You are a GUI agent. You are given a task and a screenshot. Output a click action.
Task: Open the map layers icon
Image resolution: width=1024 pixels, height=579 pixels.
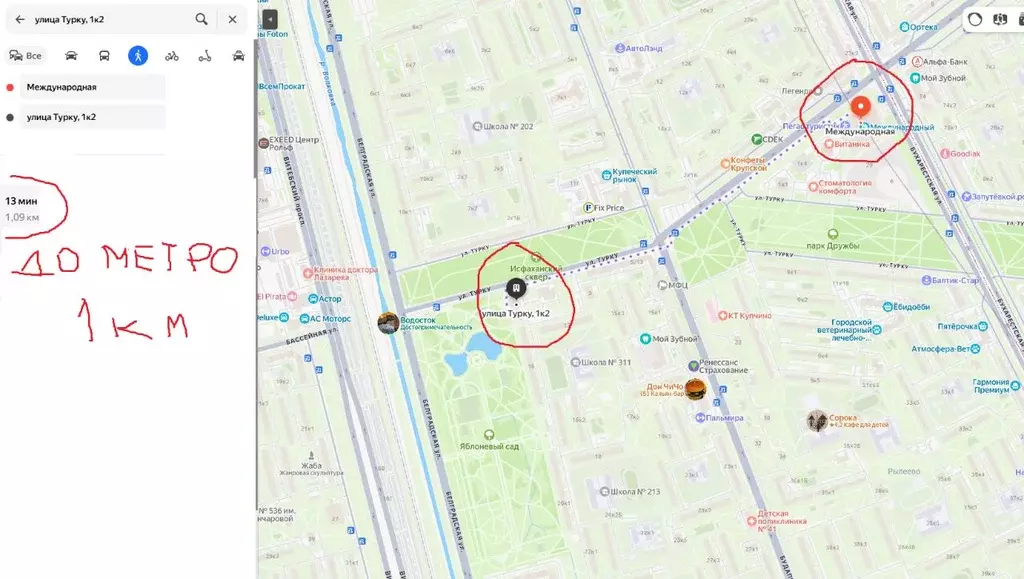[x=1000, y=20]
